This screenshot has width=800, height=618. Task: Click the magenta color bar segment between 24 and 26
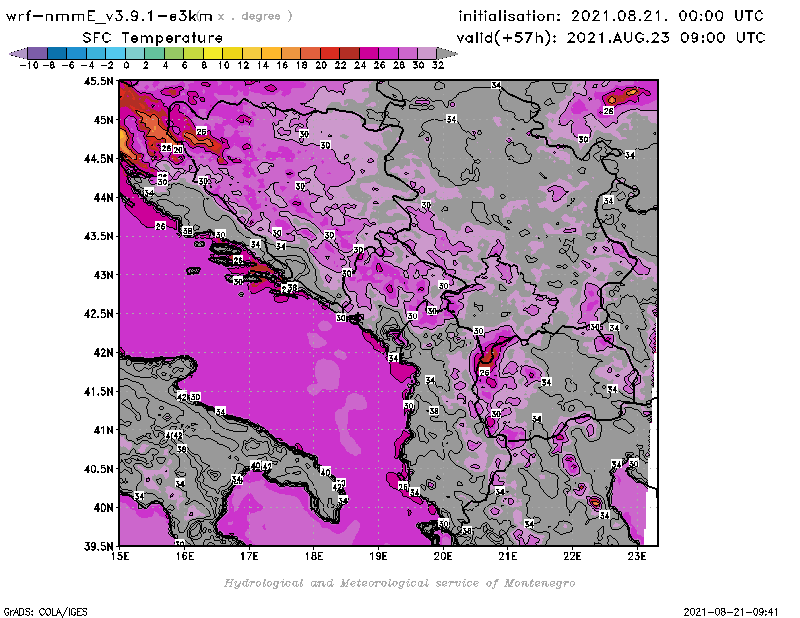(x=369, y=53)
